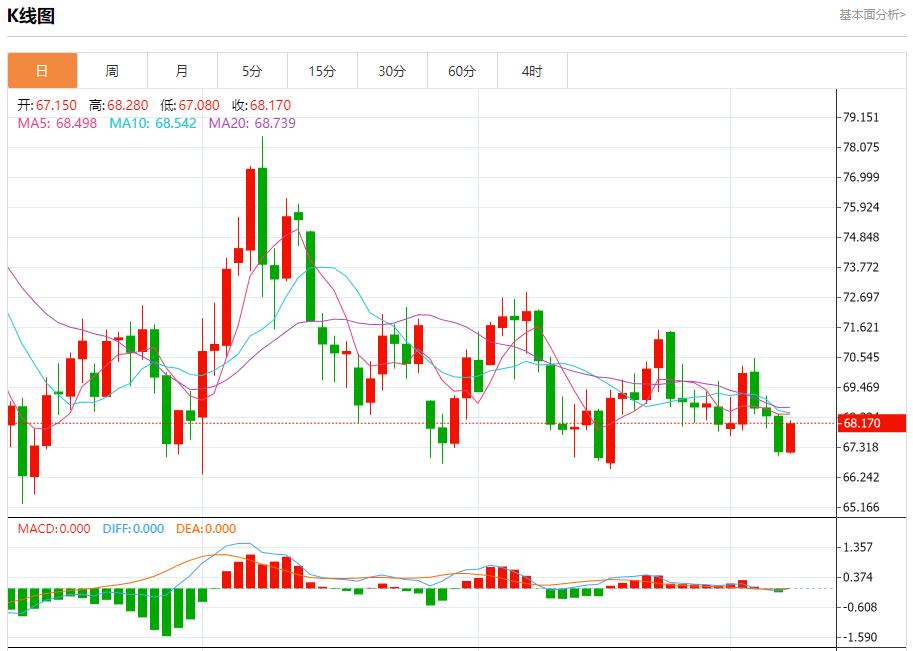Click the MA20 indicator label
The width and height of the screenshot is (913, 651).
(x=252, y=123)
